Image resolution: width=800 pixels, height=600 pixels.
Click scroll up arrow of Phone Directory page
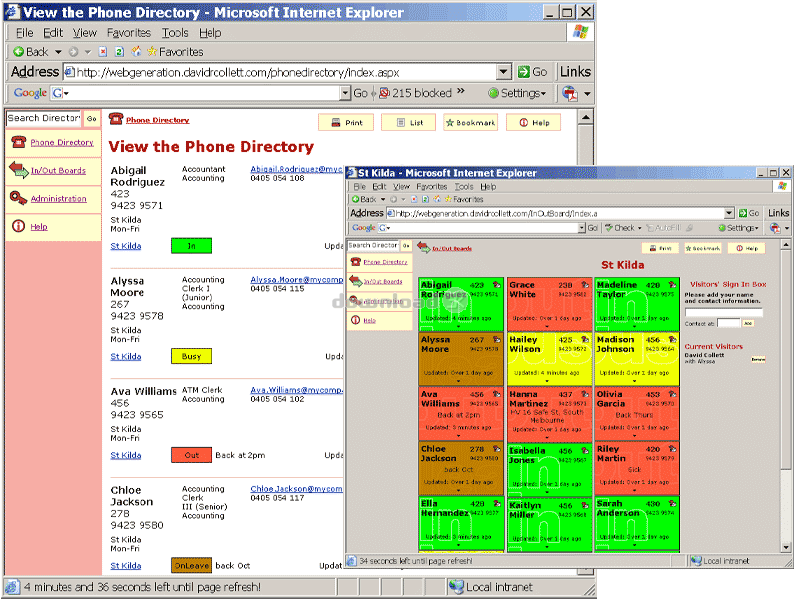click(x=586, y=117)
